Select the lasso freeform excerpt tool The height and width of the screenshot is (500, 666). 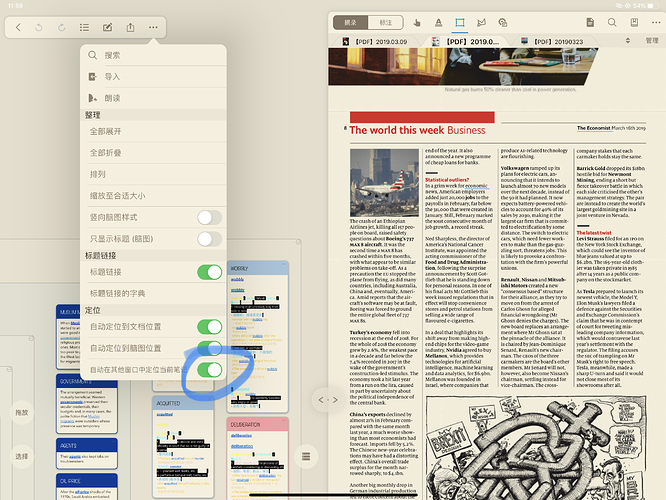pos(481,23)
